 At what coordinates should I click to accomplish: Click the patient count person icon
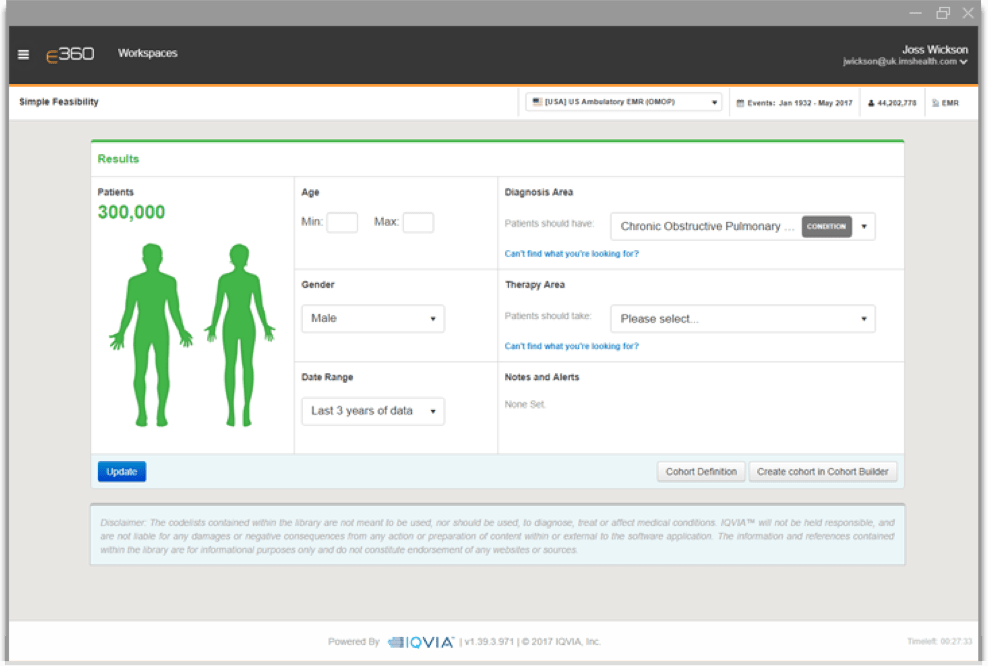coord(871,103)
